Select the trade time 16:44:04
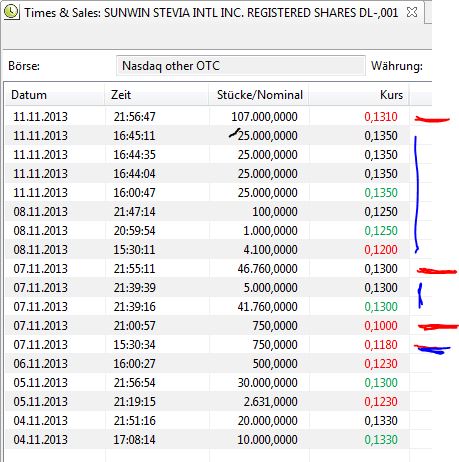This screenshot has width=459, height=462. click(x=134, y=174)
